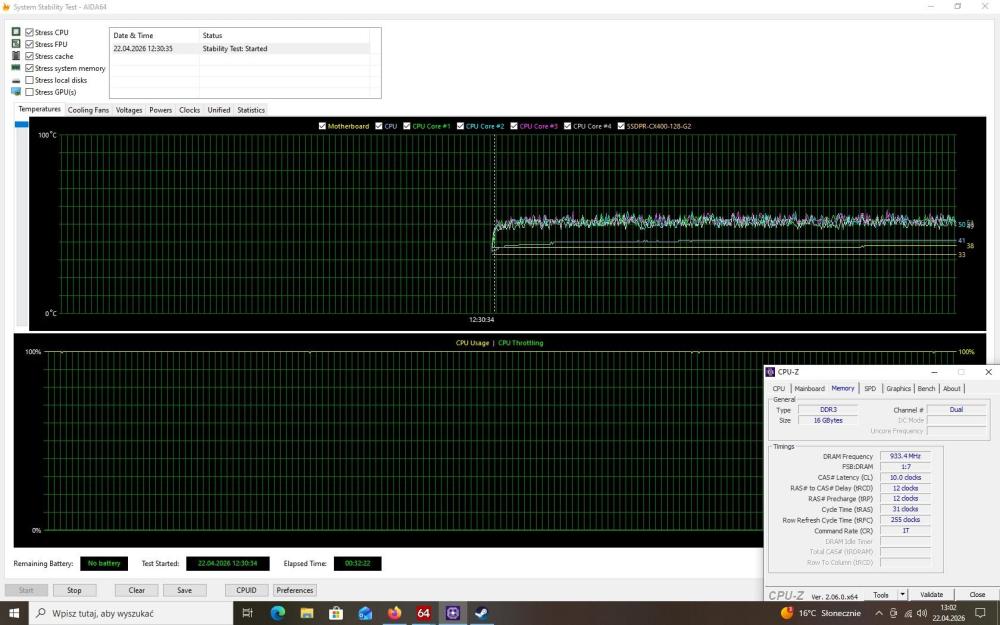Click the Tools button in CPU-Z
The image size is (1000, 625).
click(x=881, y=594)
